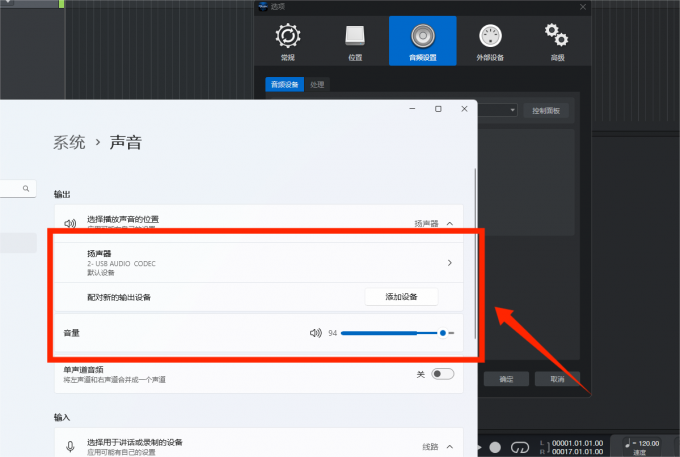Screen dimensions: 680x457
Task: Go back to 系统 in the breadcrumb
Action: (x=69, y=142)
